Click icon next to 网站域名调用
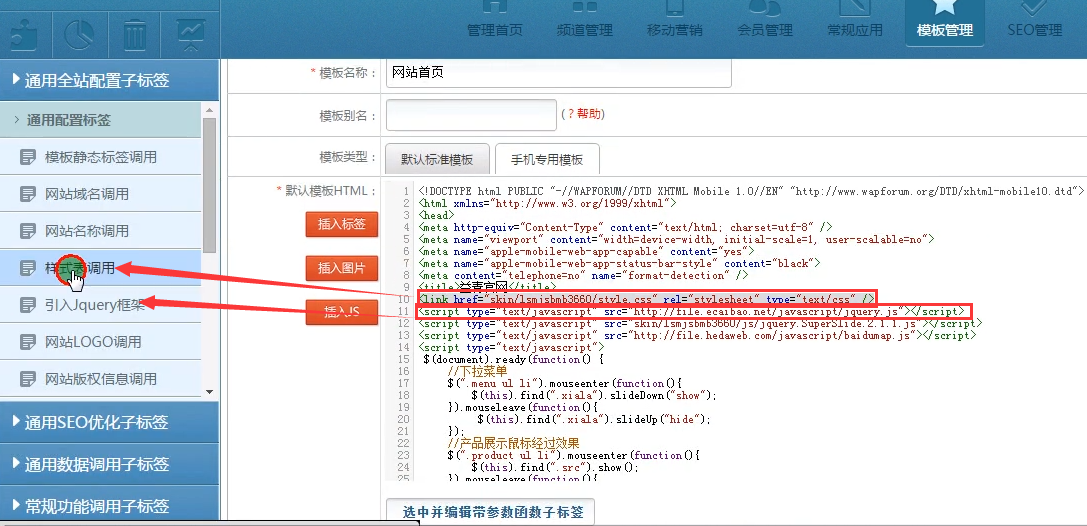The width and height of the screenshot is (1087, 526). (x=28, y=194)
